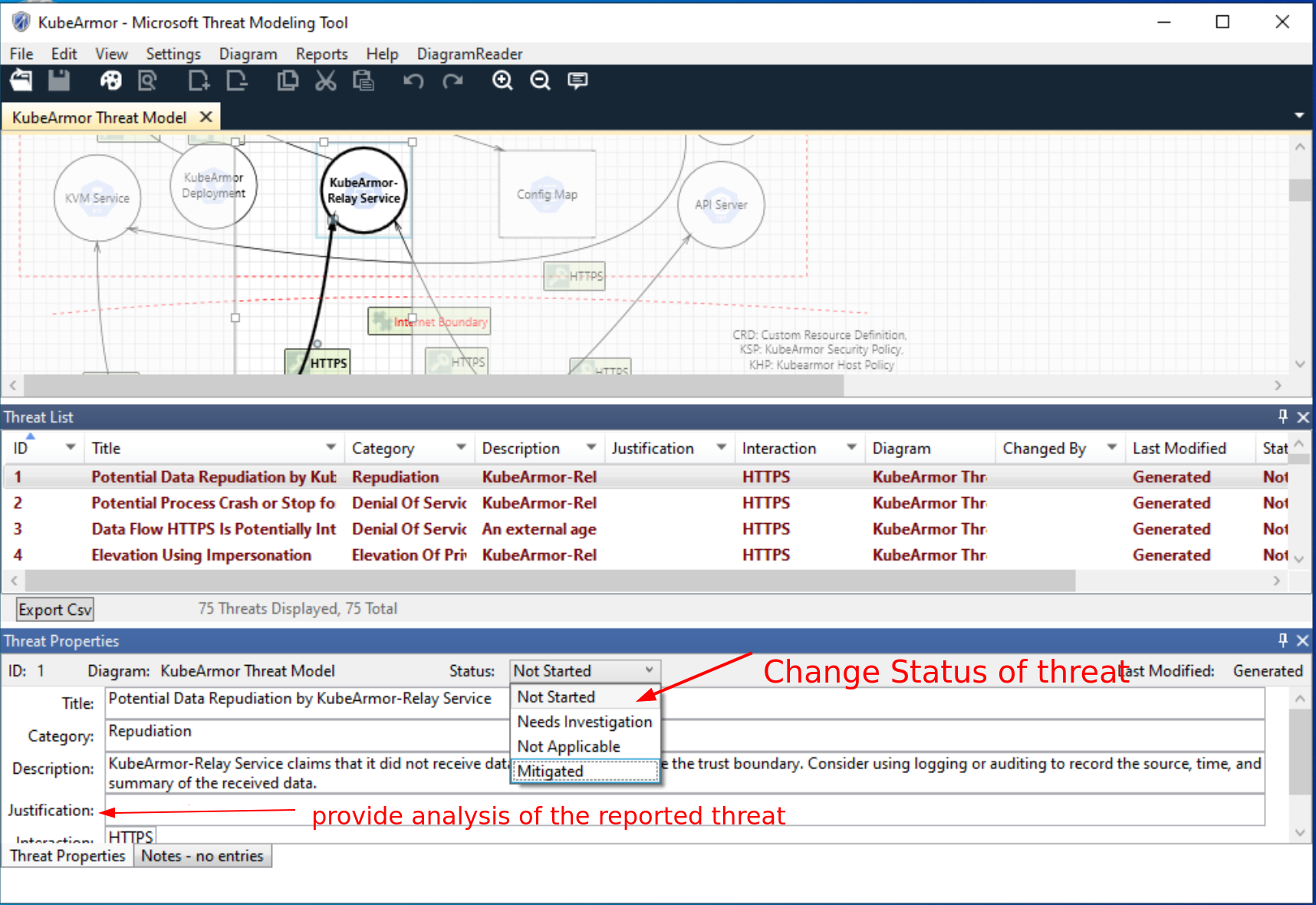Click the Copy toolbar icon

click(x=288, y=81)
